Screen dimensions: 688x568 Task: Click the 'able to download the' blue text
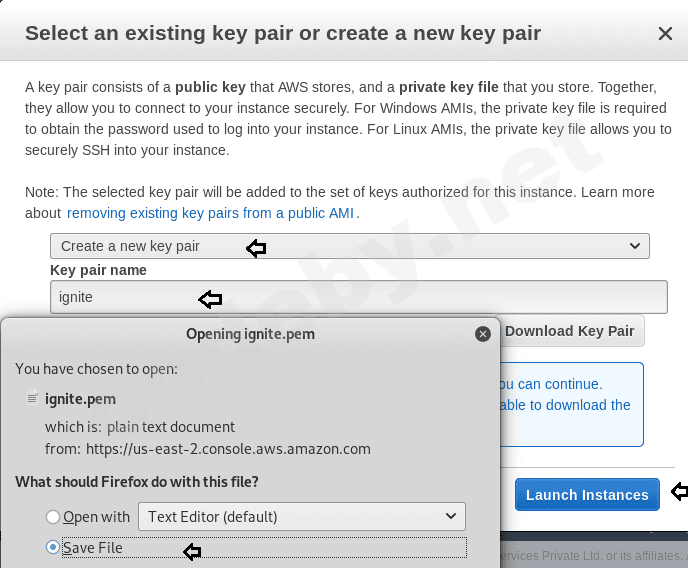point(565,405)
